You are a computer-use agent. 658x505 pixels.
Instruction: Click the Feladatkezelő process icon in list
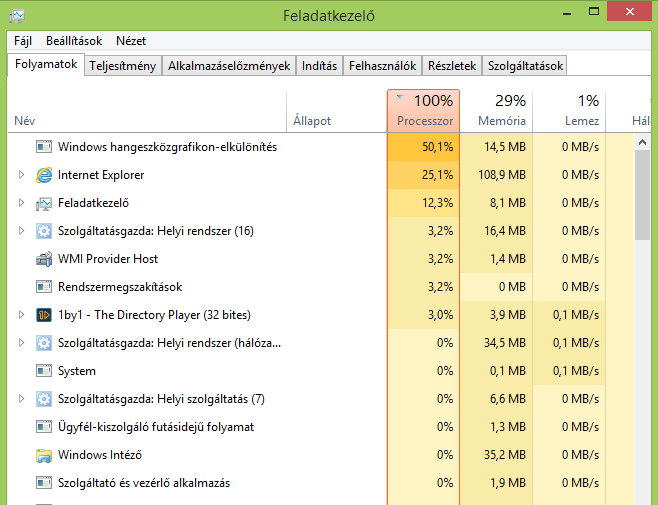point(44,203)
